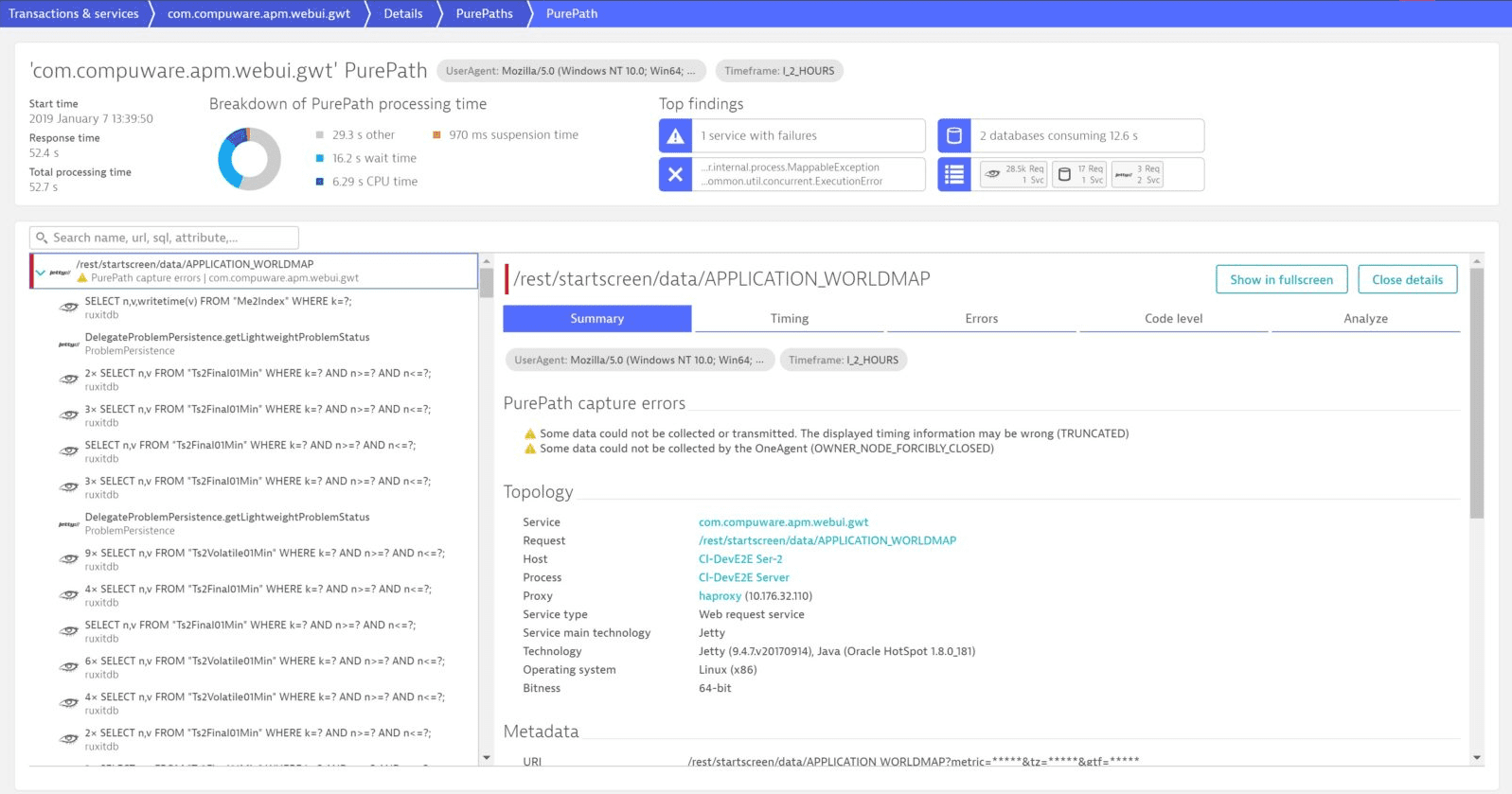The width and height of the screenshot is (1512, 794).
Task: Go to PurePaths breadcrumb
Action: [484, 13]
